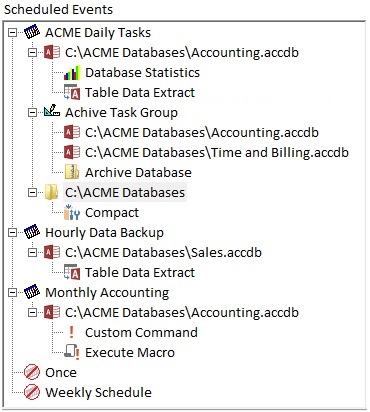Click the Execute Macro scroll icon
Viewport: 370px width, 412px height.
(72, 353)
